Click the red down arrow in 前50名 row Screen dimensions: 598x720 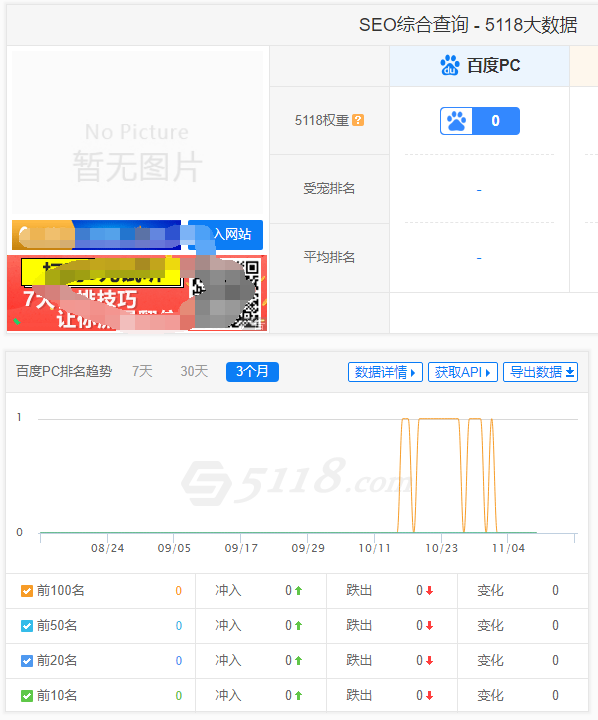coord(429,625)
